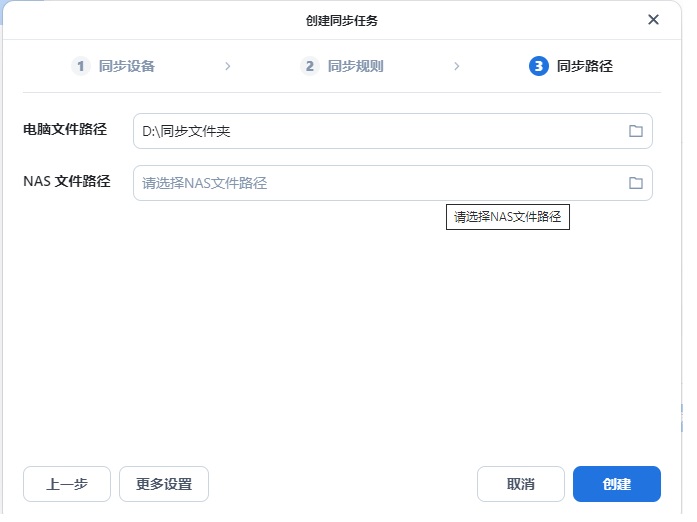Close the 创建同步任务 dialog
The height and width of the screenshot is (522, 697).
tap(653, 20)
